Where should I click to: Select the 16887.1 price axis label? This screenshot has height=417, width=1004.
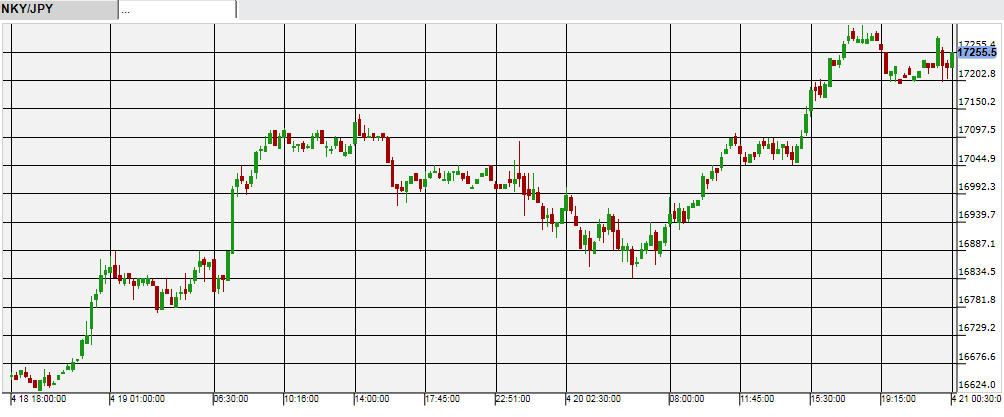[977, 244]
